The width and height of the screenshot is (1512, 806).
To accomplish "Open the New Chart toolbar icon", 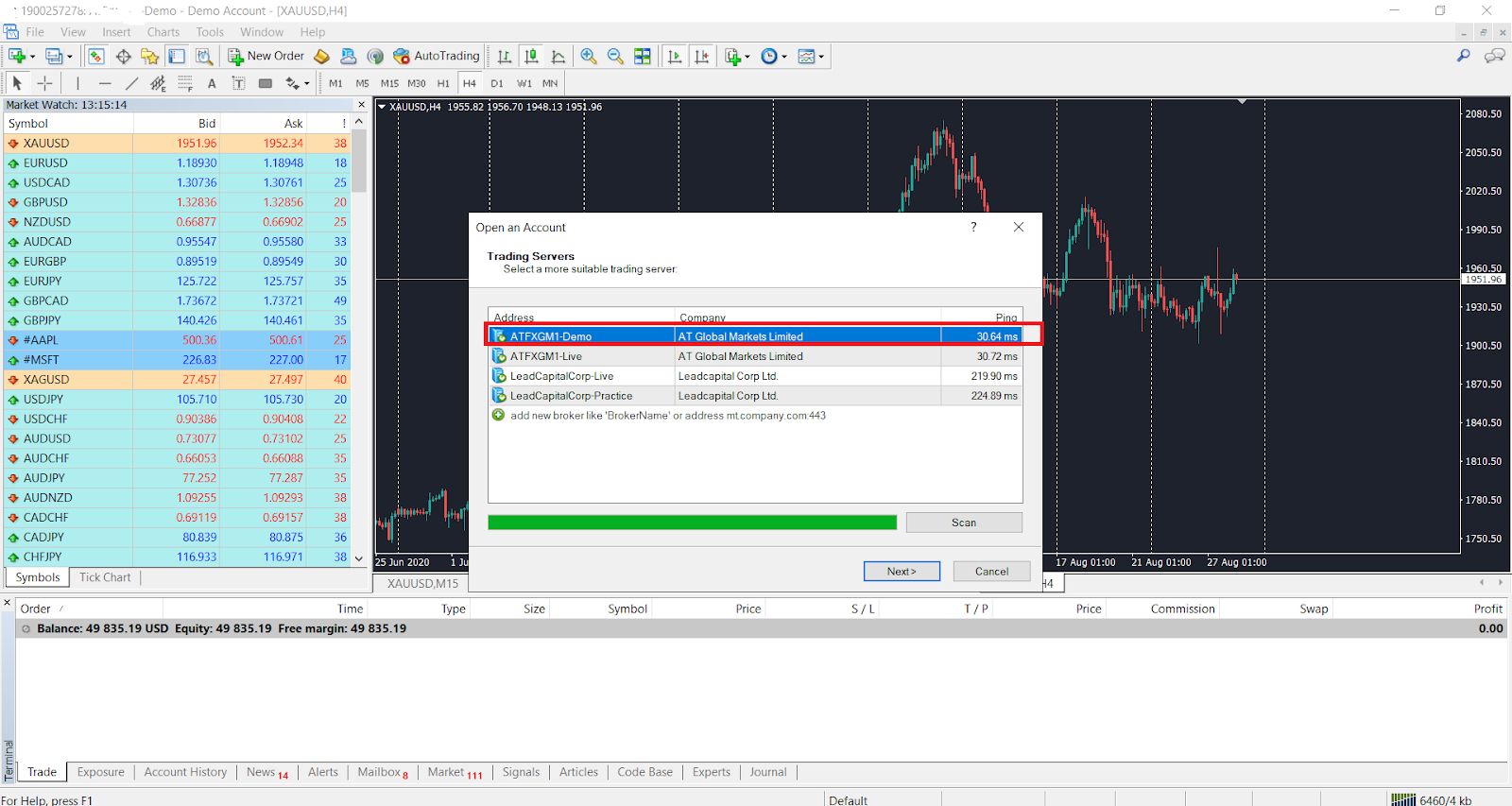I will pyautogui.click(x=17, y=57).
